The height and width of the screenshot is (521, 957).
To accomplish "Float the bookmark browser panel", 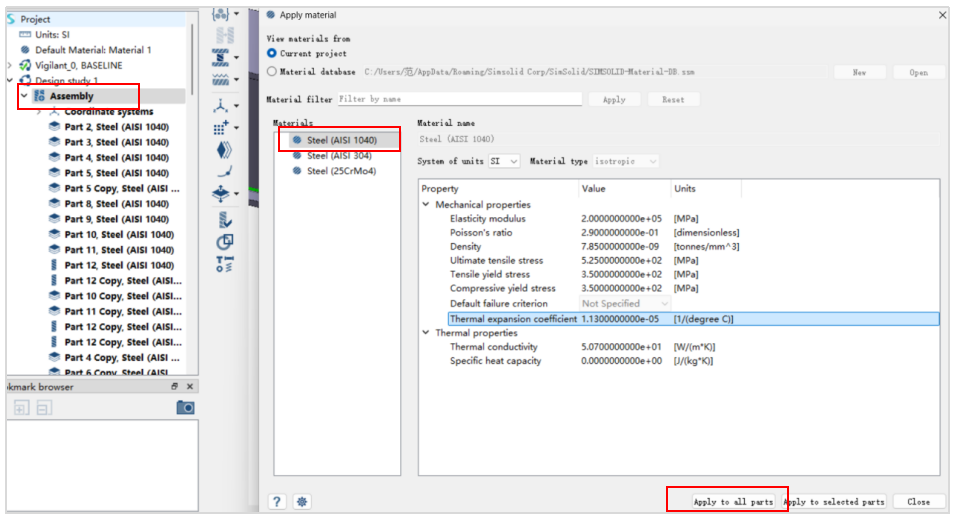I will [x=175, y=386].
